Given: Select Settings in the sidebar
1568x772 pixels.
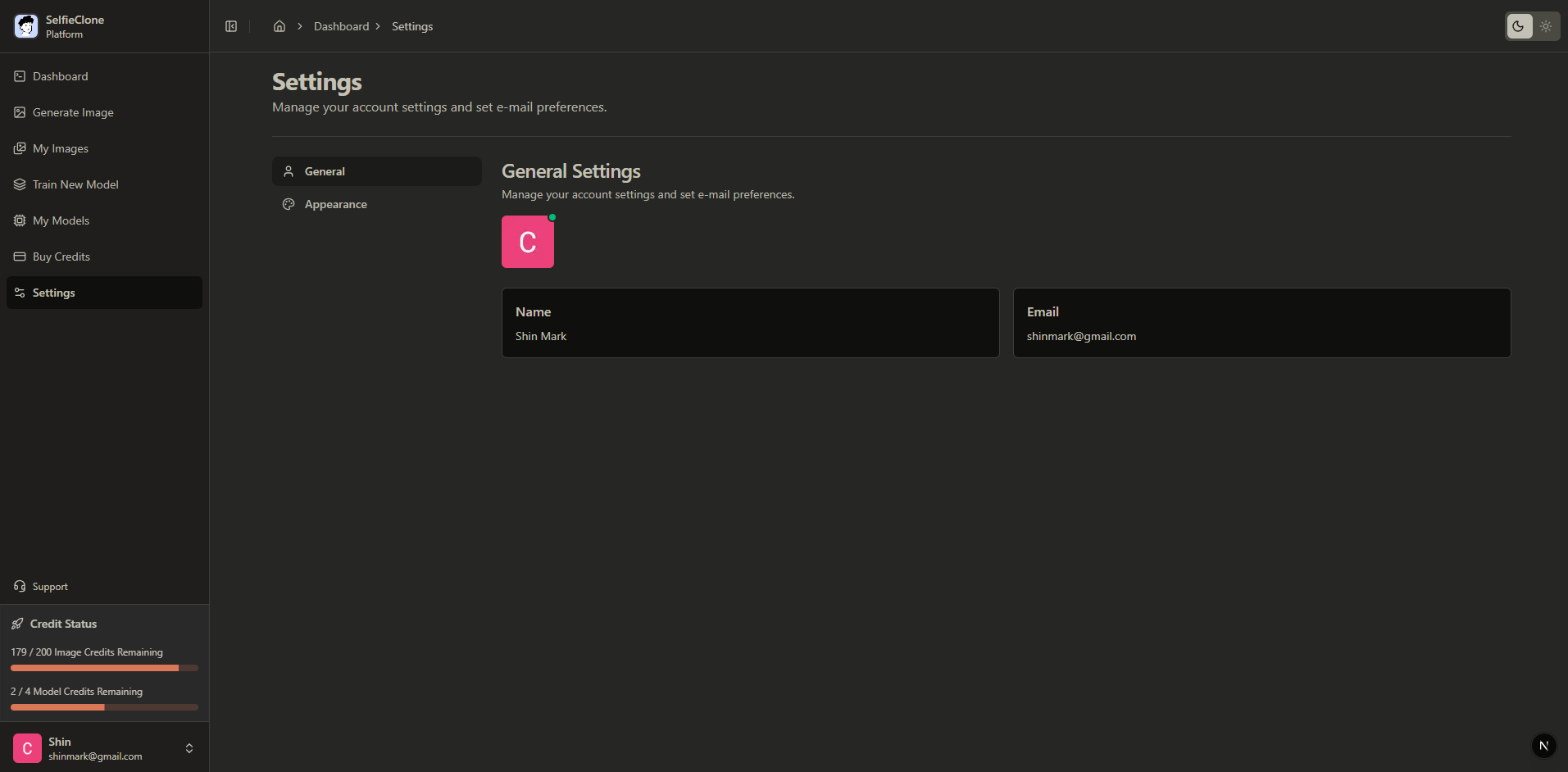Looking at the screenshot, I should click(x=104, y=293).
